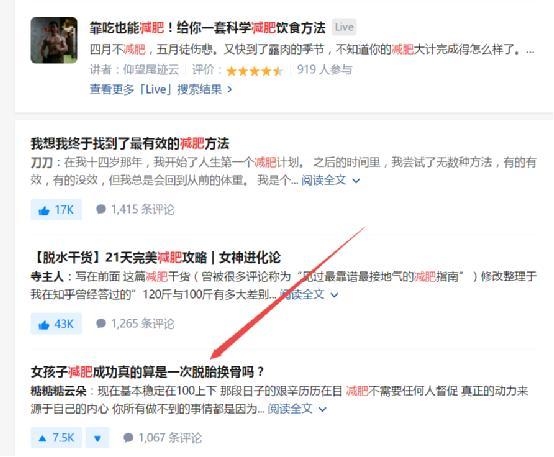Like the 43K thumbs-up button
This screenshot has width=554, height=457.
point(56,324)
